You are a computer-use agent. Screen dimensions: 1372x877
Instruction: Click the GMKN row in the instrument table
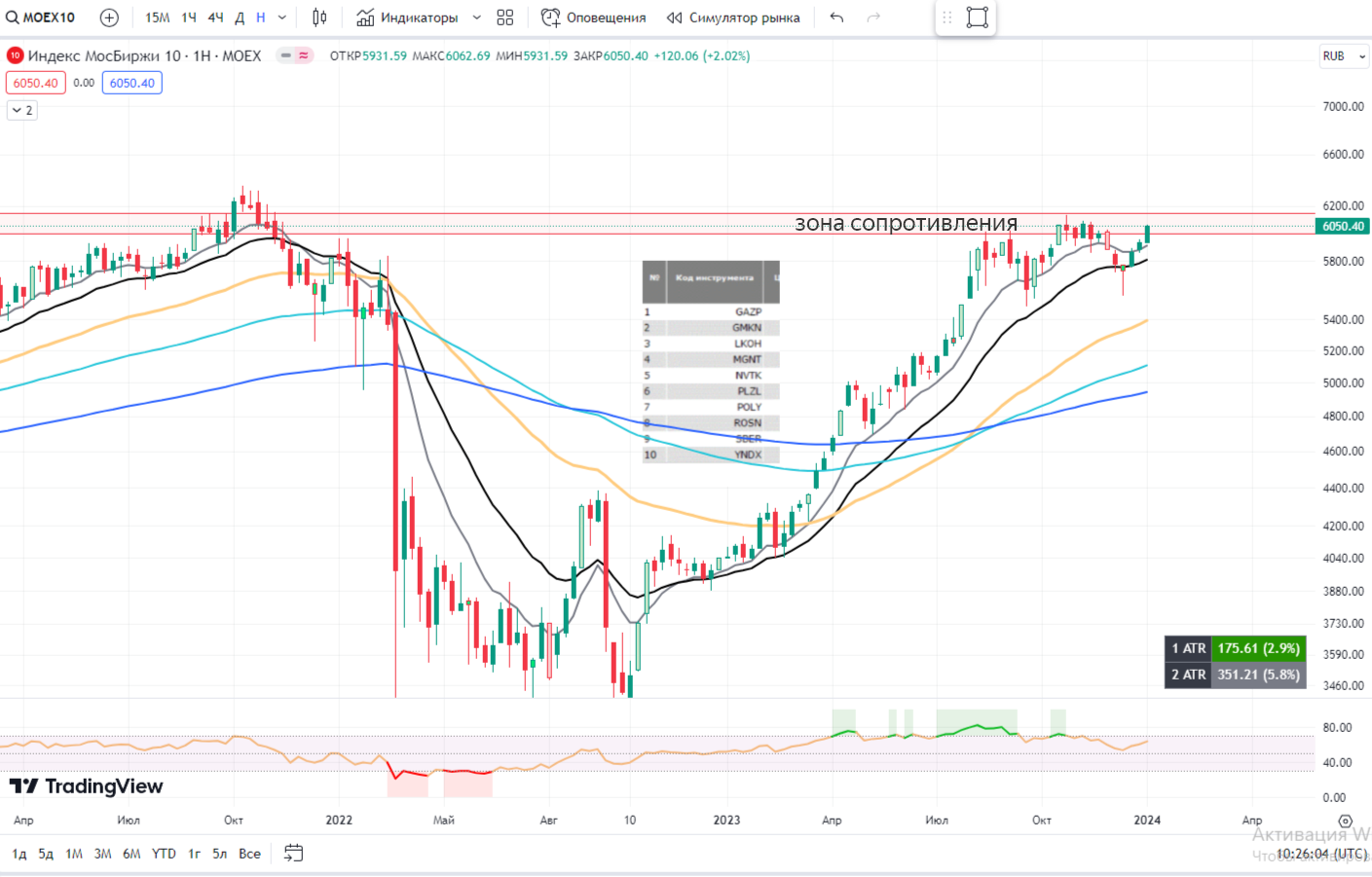(x=711, y=328)
